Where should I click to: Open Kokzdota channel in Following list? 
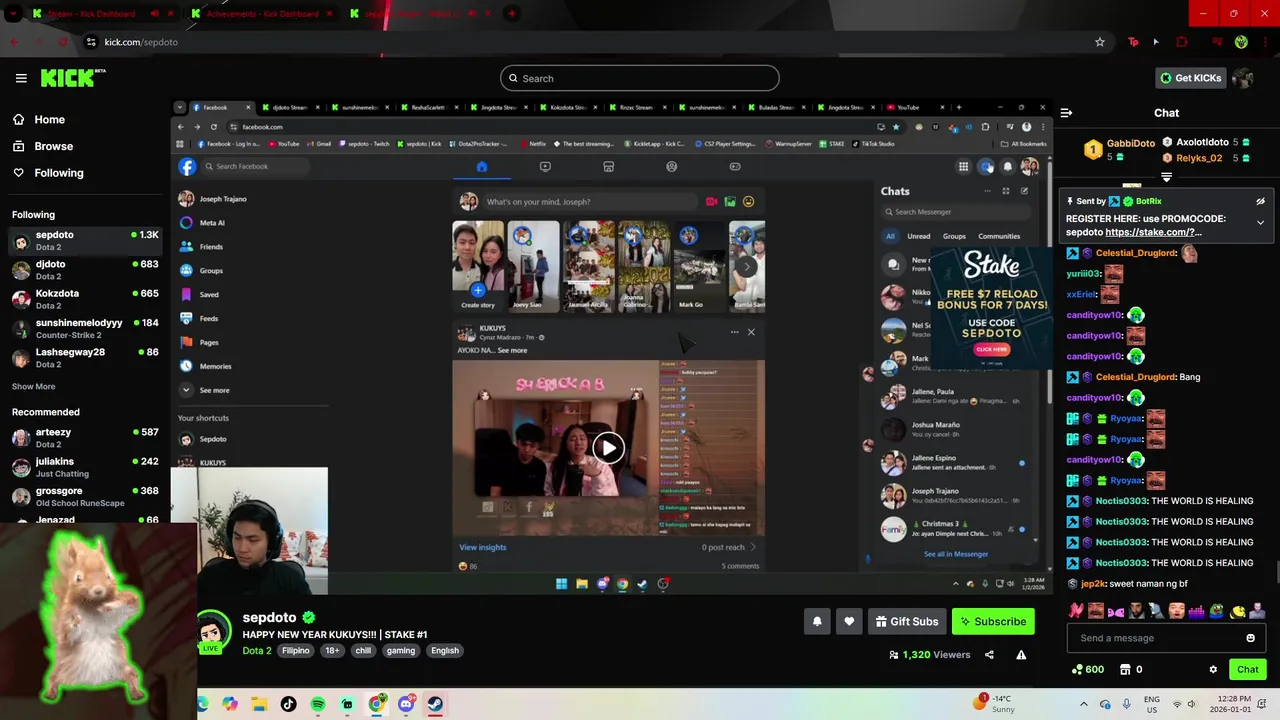tap(85, 299)
